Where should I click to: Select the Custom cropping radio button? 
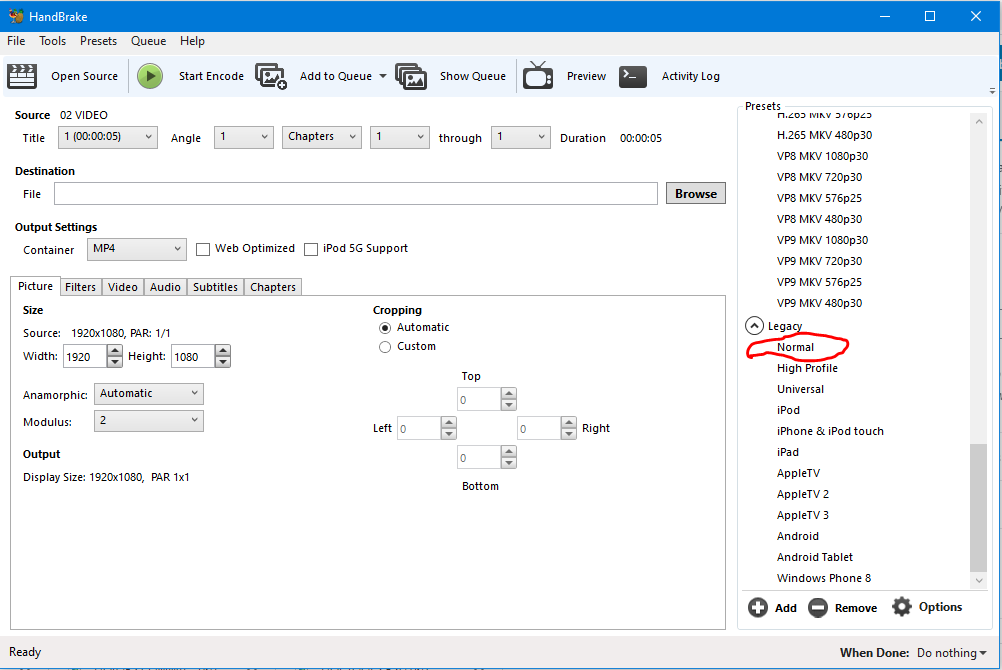pyautogui.click(x=385, y=347)
